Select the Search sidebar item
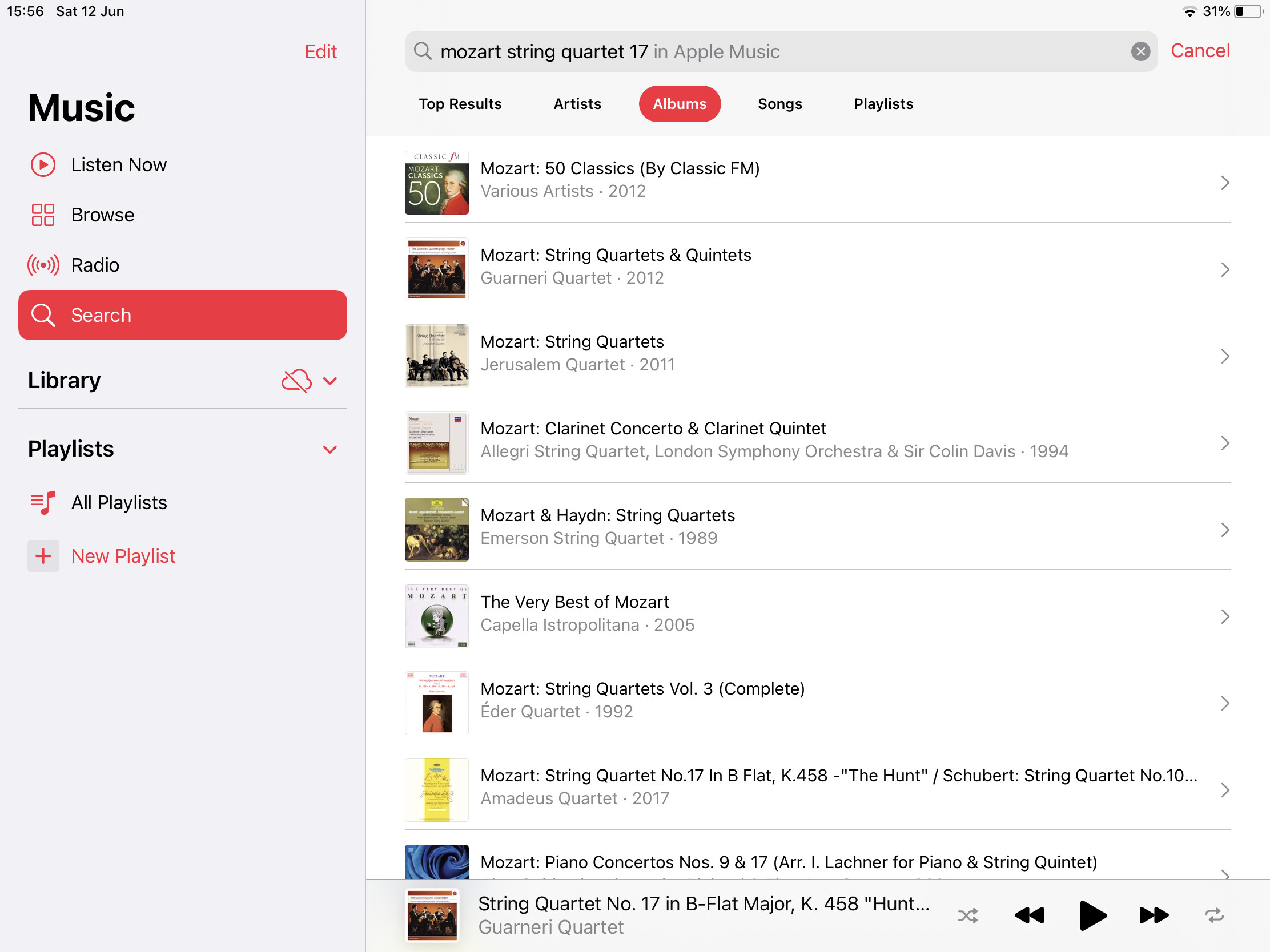Viewport: 1270px width, 952px height. pos(183,315)
